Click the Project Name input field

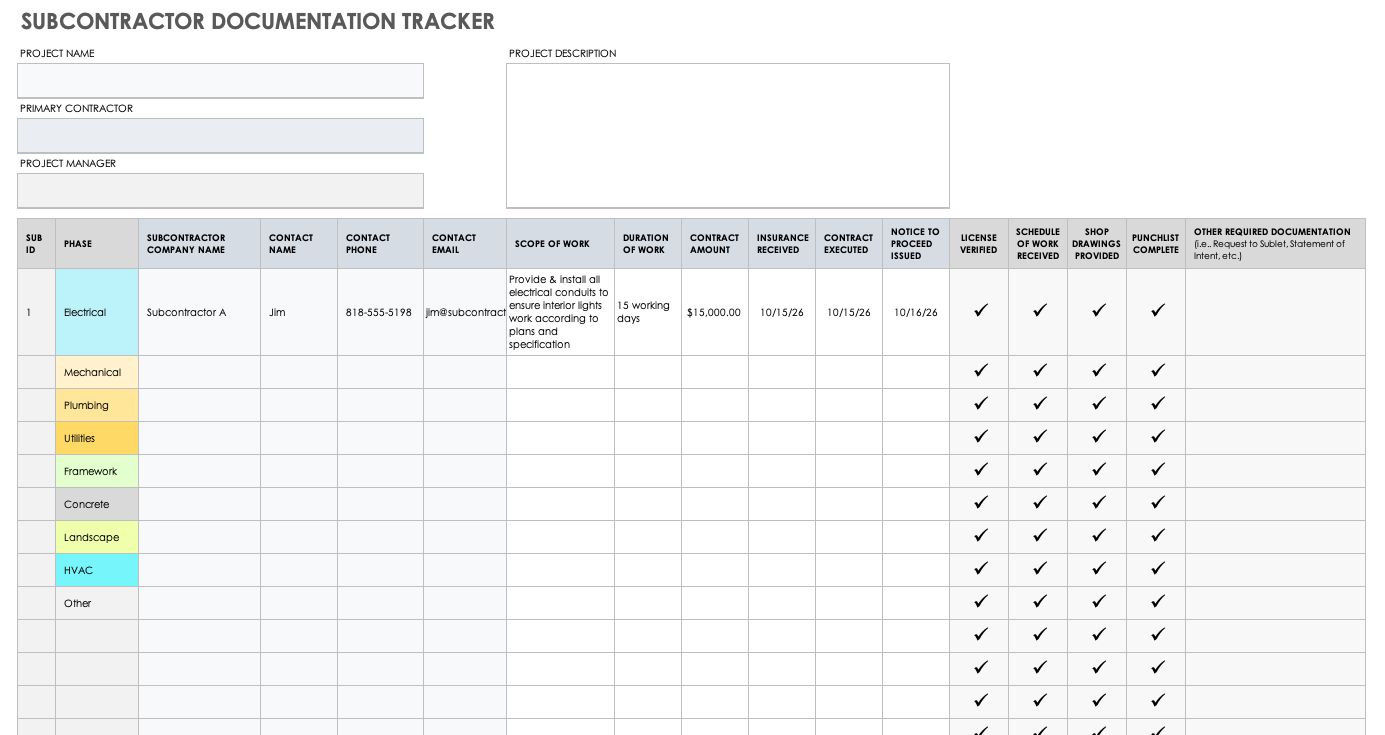220,81
